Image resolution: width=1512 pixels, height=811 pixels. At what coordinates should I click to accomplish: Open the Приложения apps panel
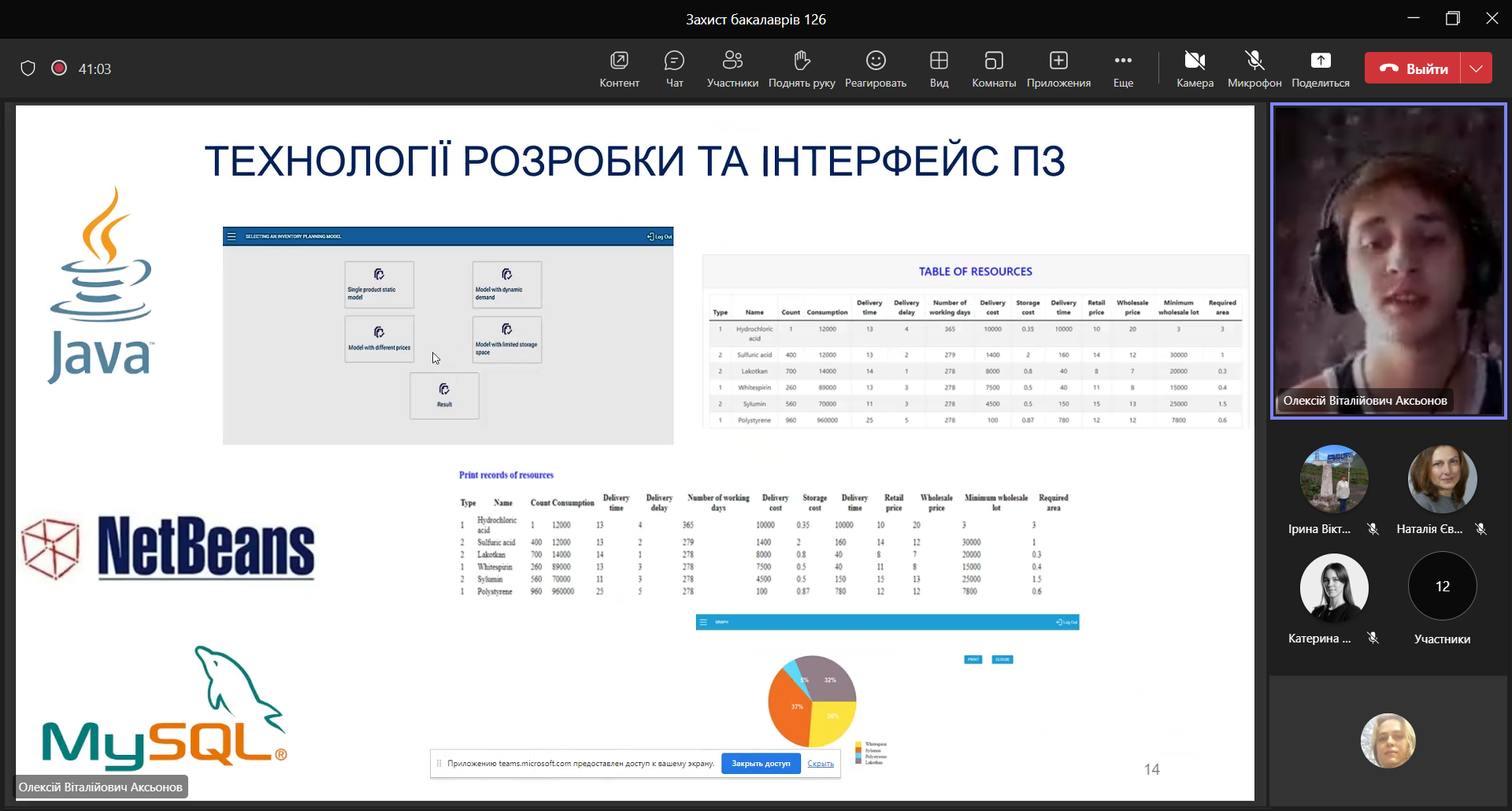(1058, 69)
